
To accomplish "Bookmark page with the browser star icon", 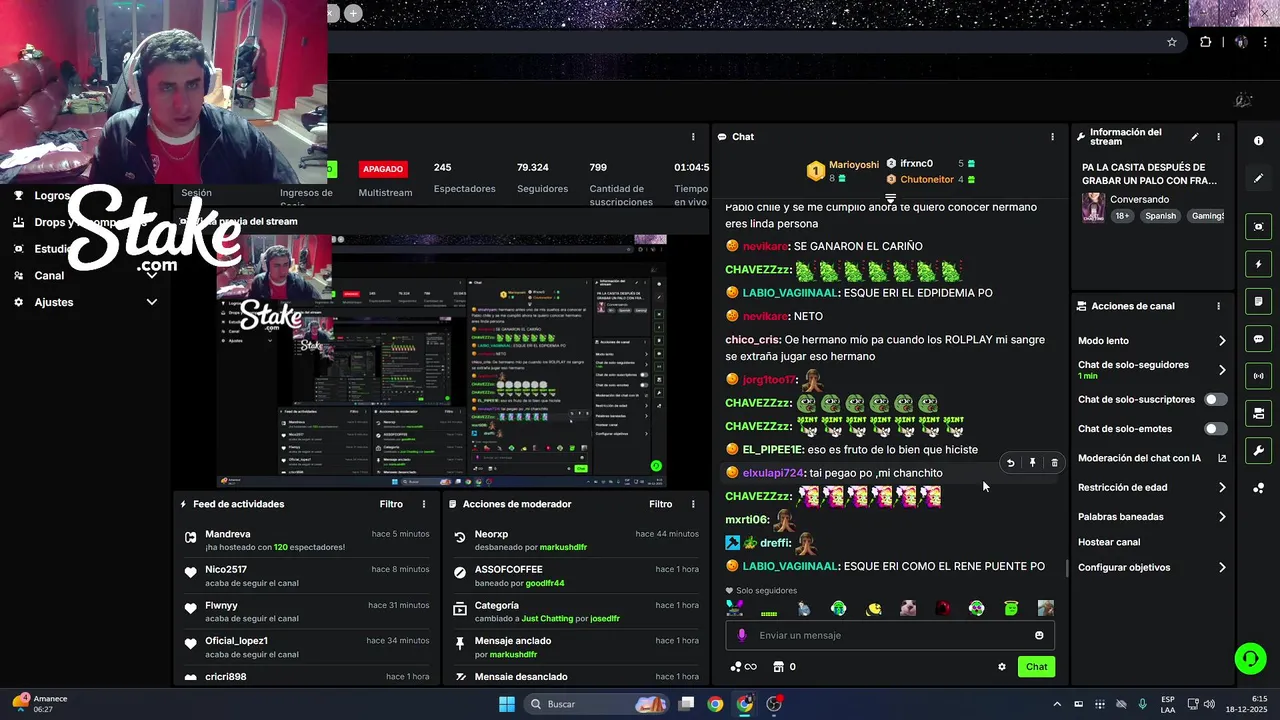I will point(1172,42).
